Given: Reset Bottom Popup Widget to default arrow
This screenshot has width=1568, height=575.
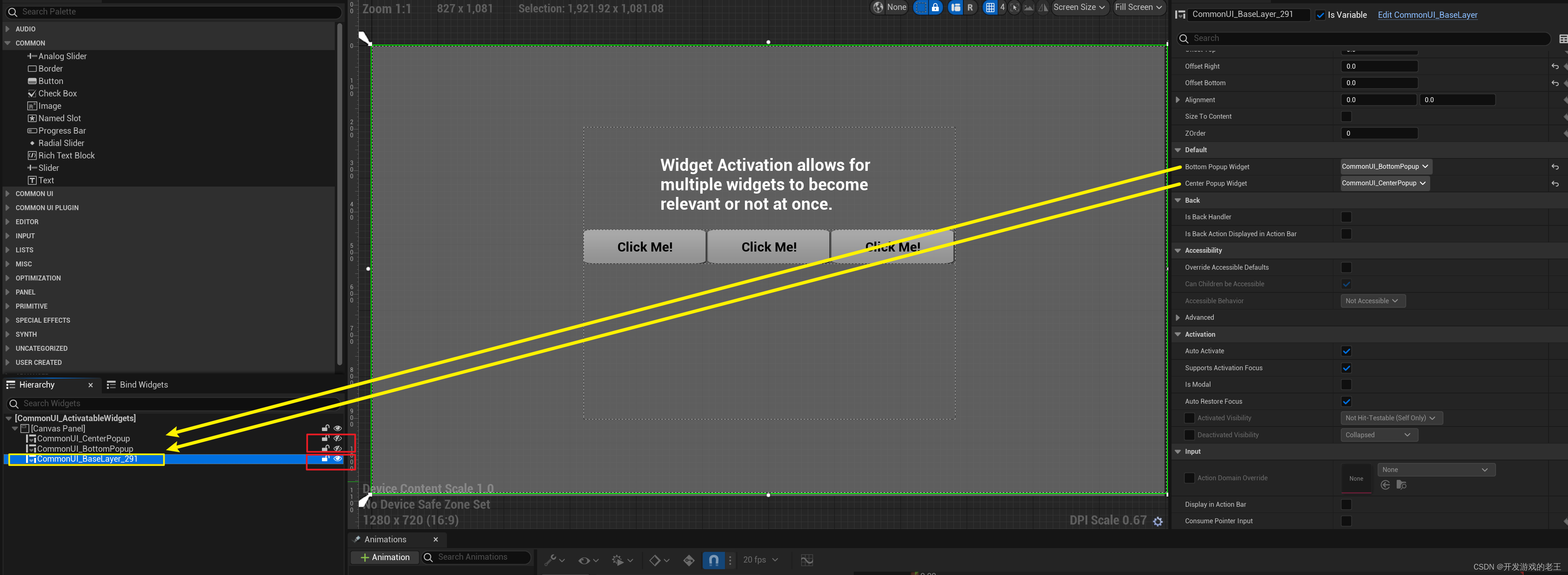Looking at the screenshot, I should (1555, 167).
